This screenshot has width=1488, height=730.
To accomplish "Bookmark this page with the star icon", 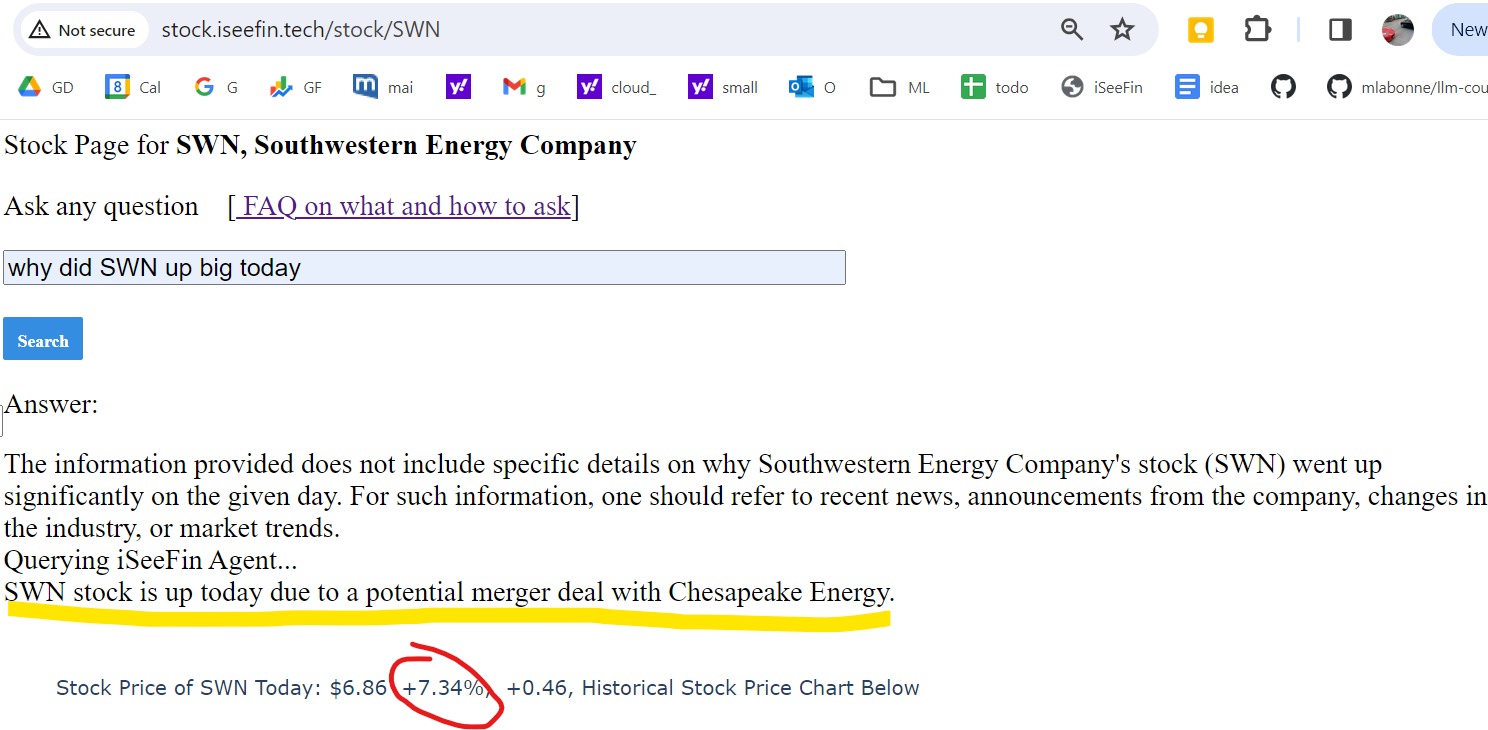I will coord(1122,30).
